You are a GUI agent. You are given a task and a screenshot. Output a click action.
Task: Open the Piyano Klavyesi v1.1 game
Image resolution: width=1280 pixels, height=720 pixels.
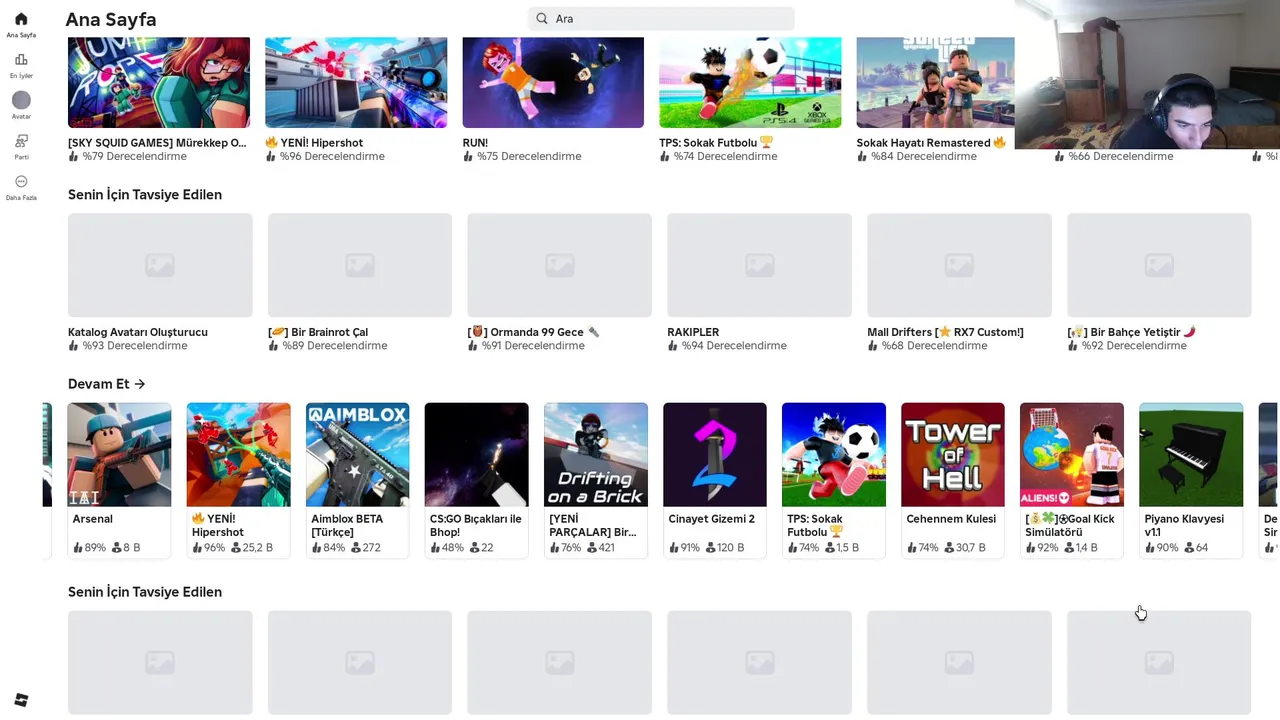(x=1191, y=480)
